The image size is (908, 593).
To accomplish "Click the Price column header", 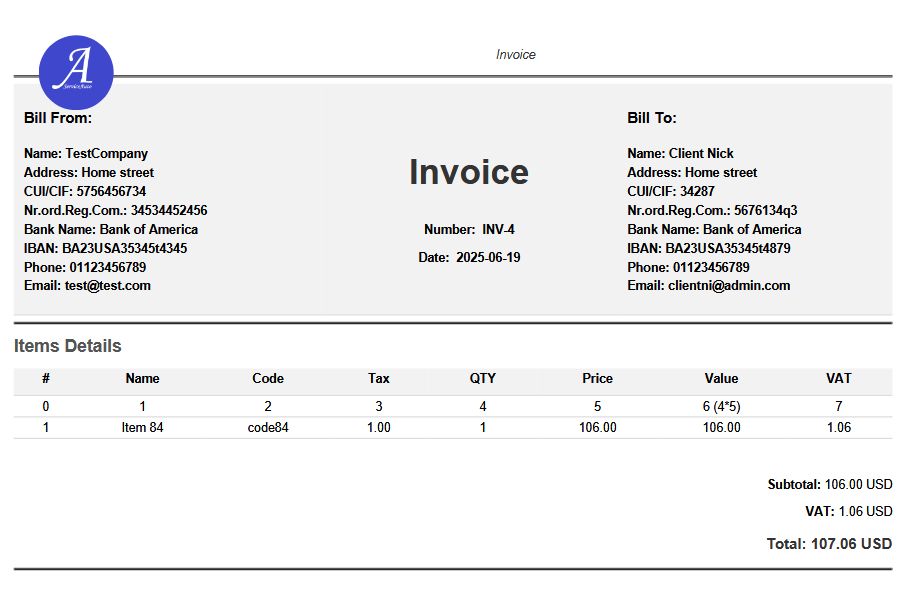I will pos(597,378).
